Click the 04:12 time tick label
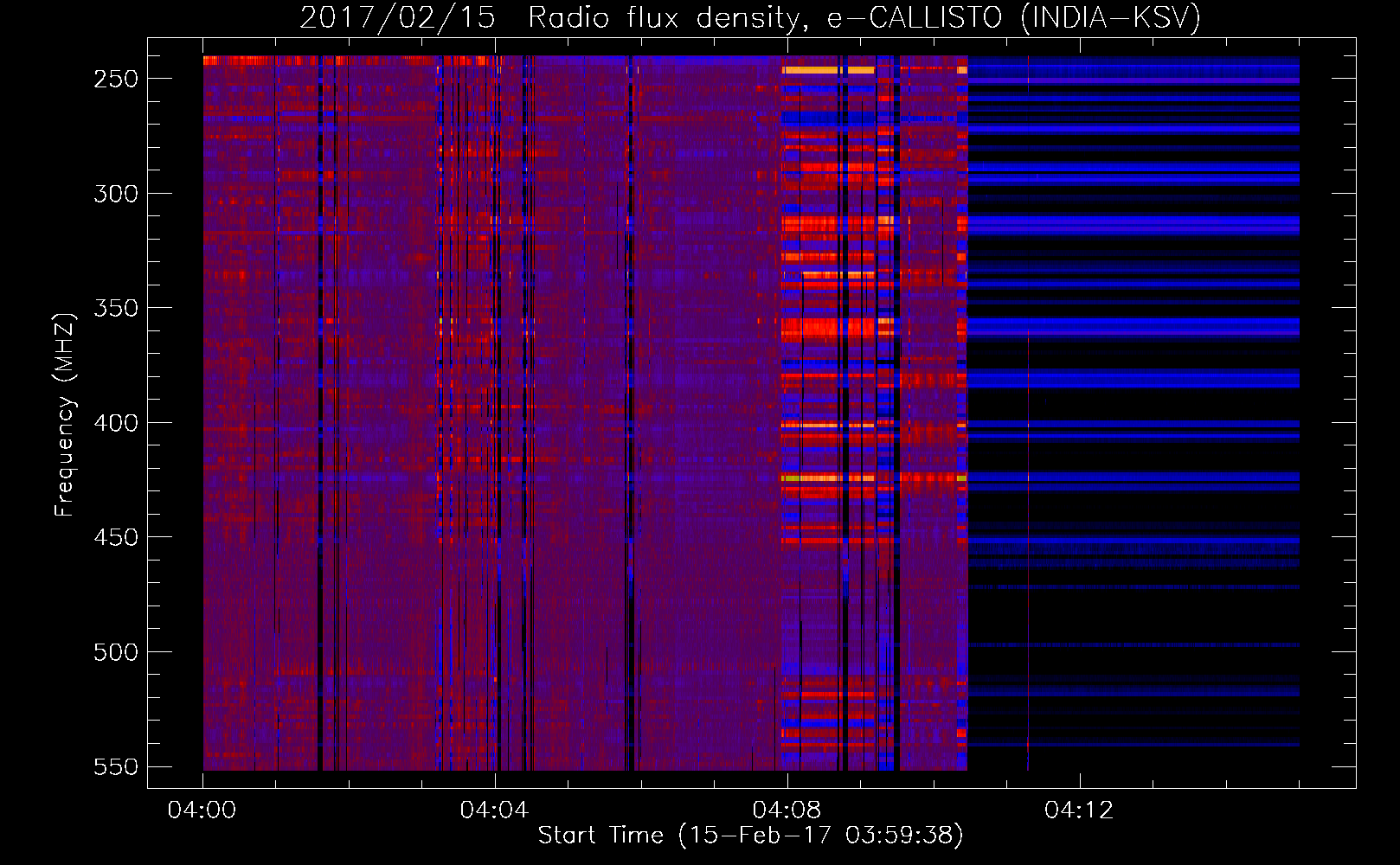The width and height of the screenshot is (1400, 865). (x=1079, y=811)
